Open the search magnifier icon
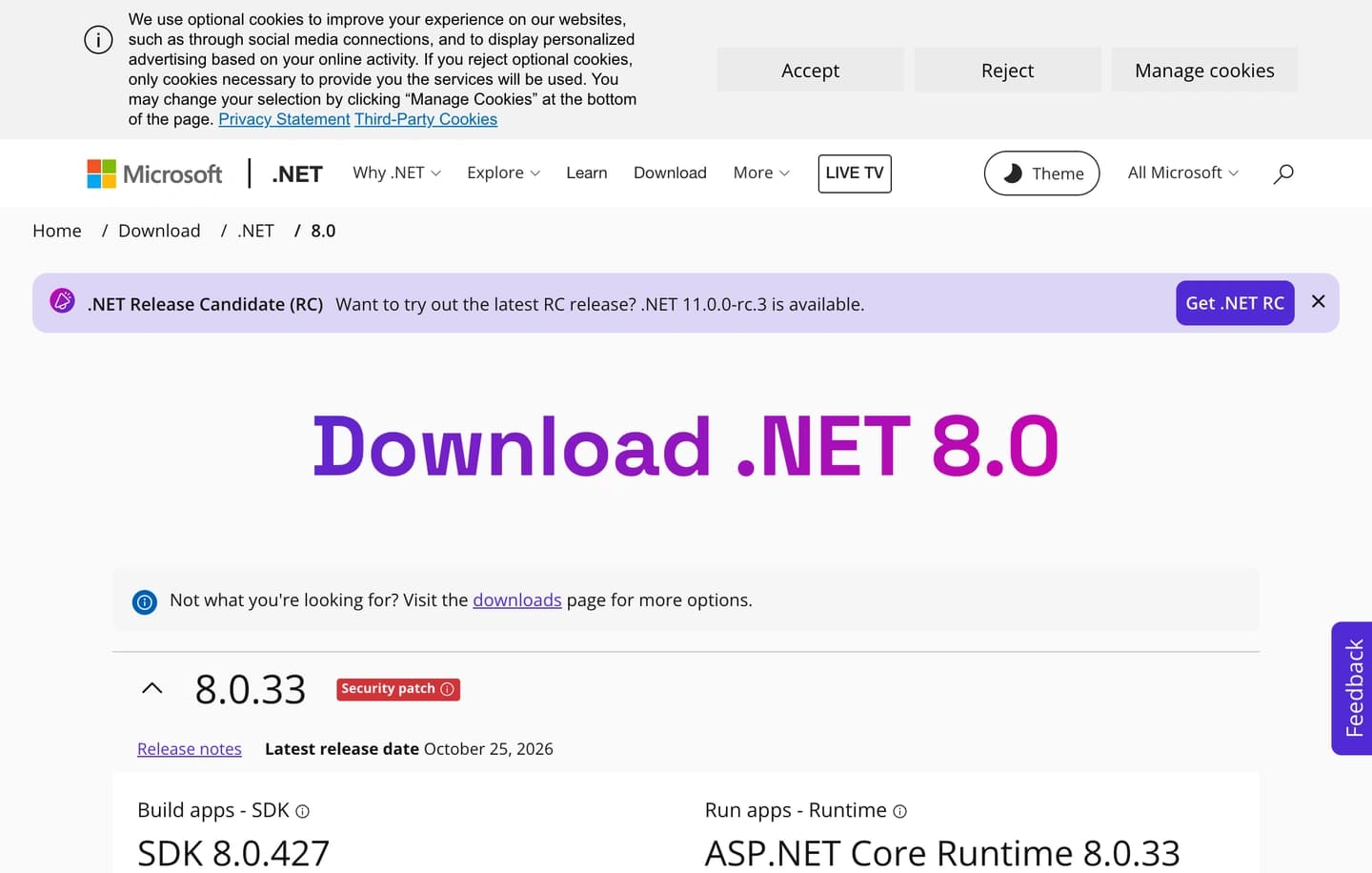 coord(1283,173)
